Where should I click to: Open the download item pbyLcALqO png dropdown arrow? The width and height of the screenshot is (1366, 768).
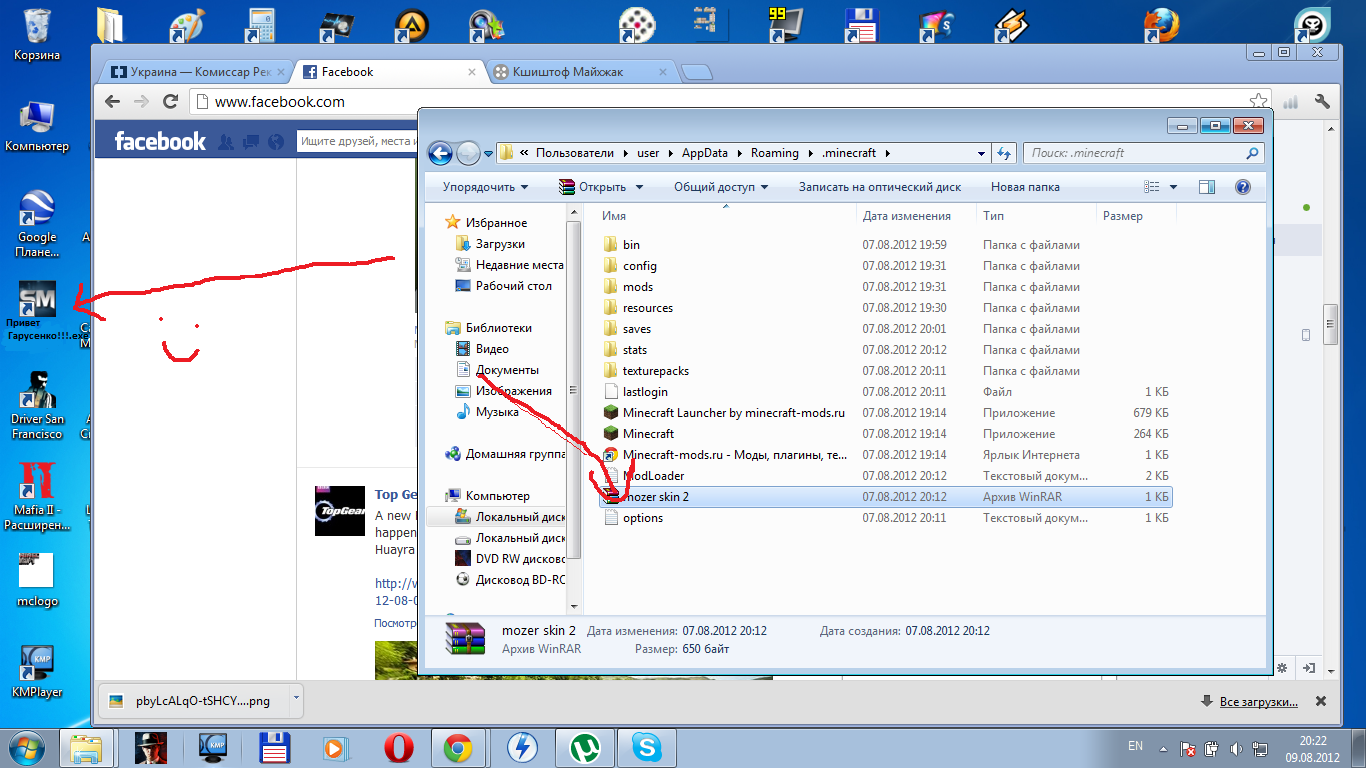pos(295,701)
